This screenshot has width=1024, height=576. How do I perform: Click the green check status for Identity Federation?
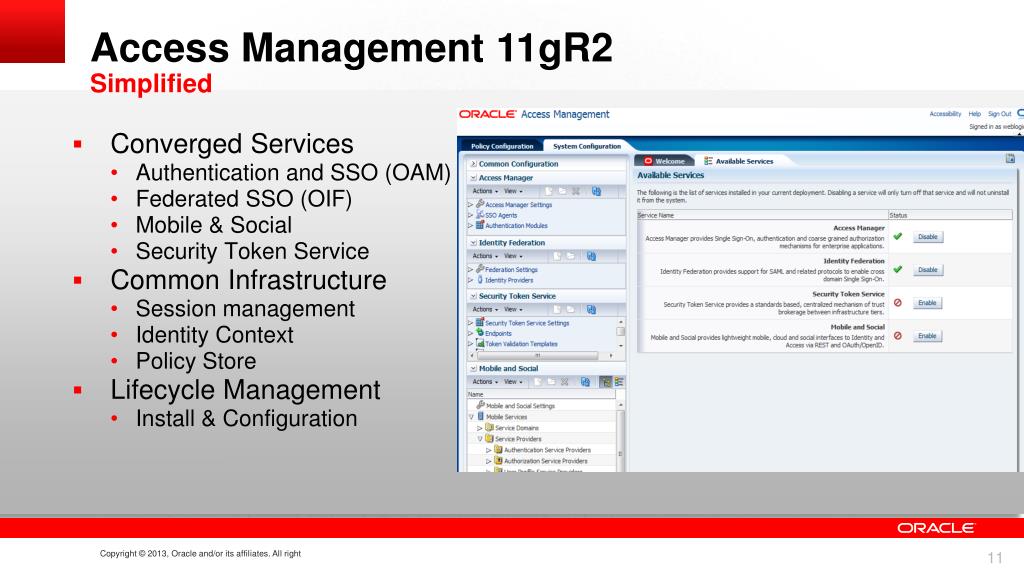898,269
